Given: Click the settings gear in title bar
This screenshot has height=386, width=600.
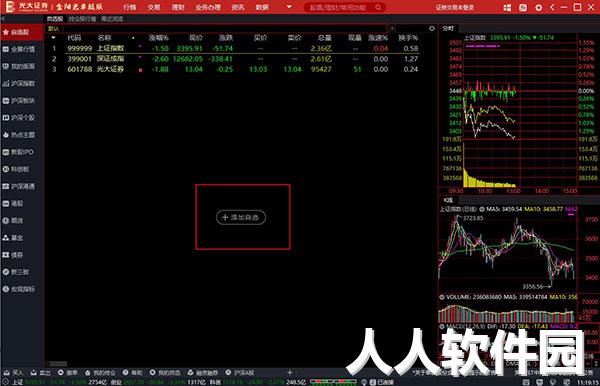Looking at the screenshot, I should point(538,7).
